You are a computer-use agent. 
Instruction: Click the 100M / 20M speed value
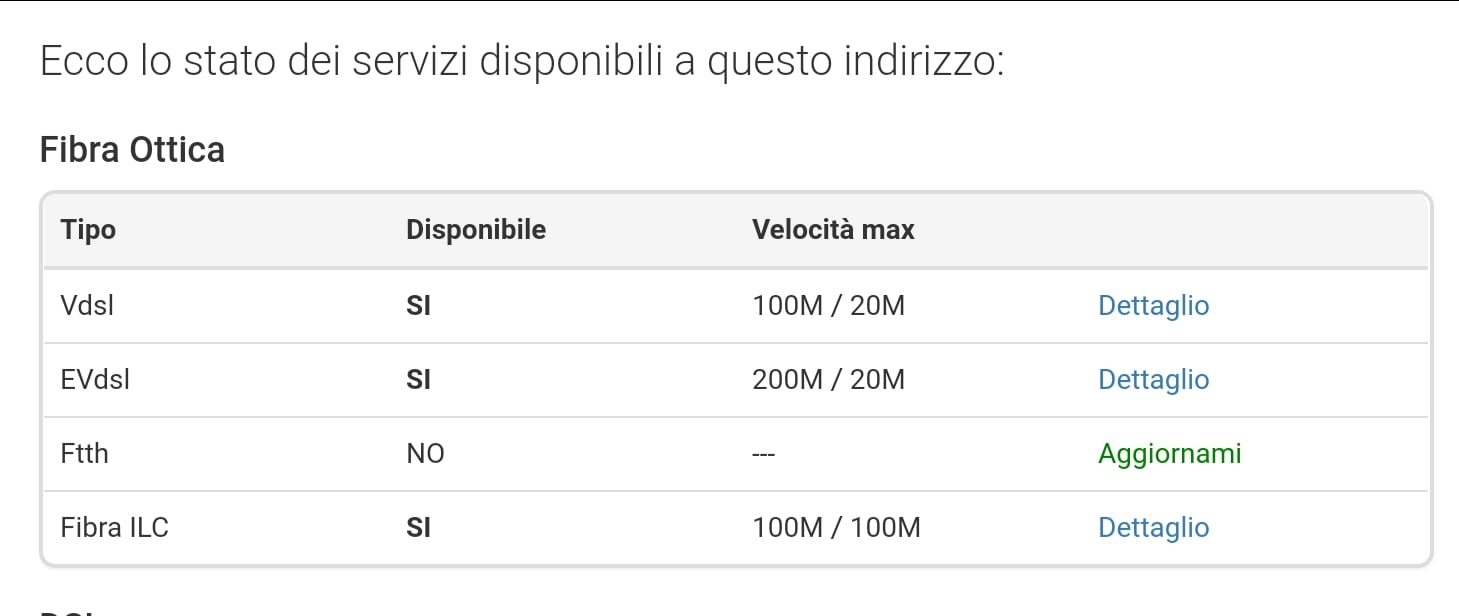pyautogui.click(x=828, y=306)
